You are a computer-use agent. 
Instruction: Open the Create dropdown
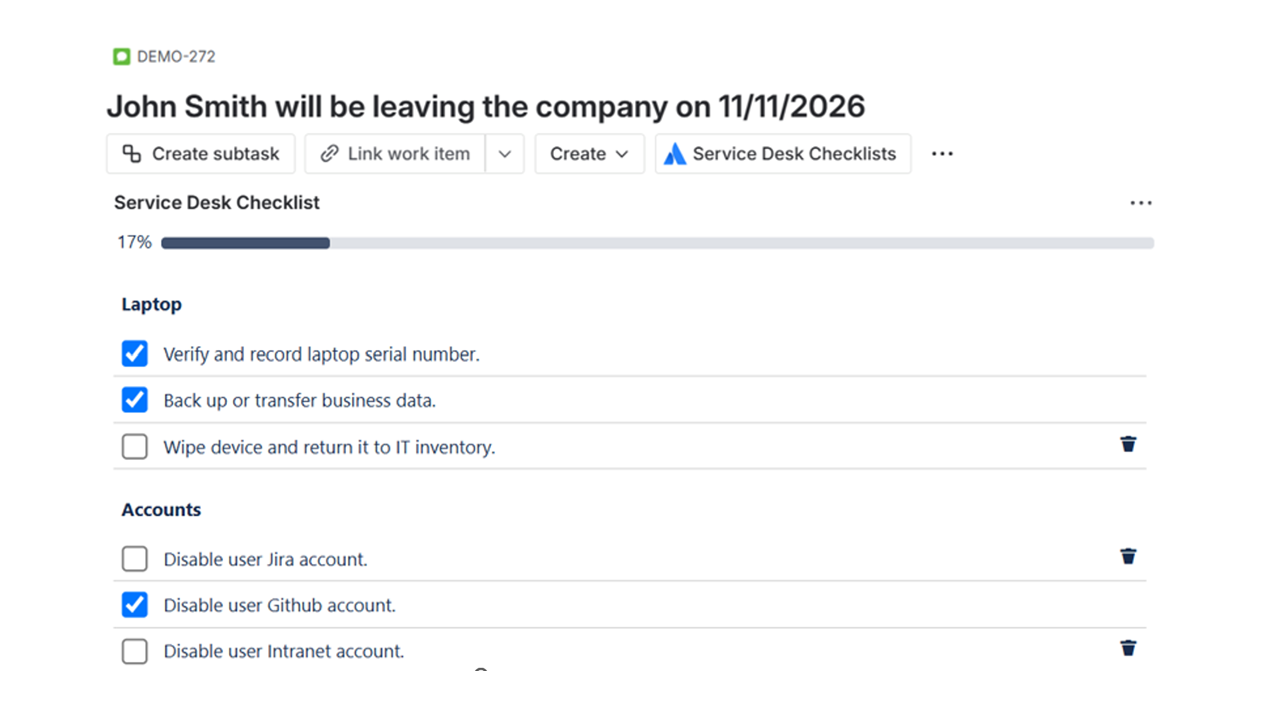point(589,153)
